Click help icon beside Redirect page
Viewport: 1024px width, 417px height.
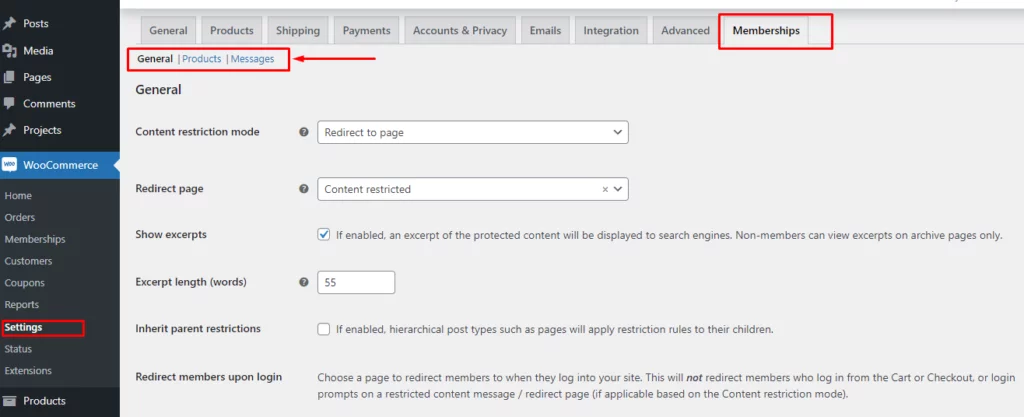pos(304,189)
